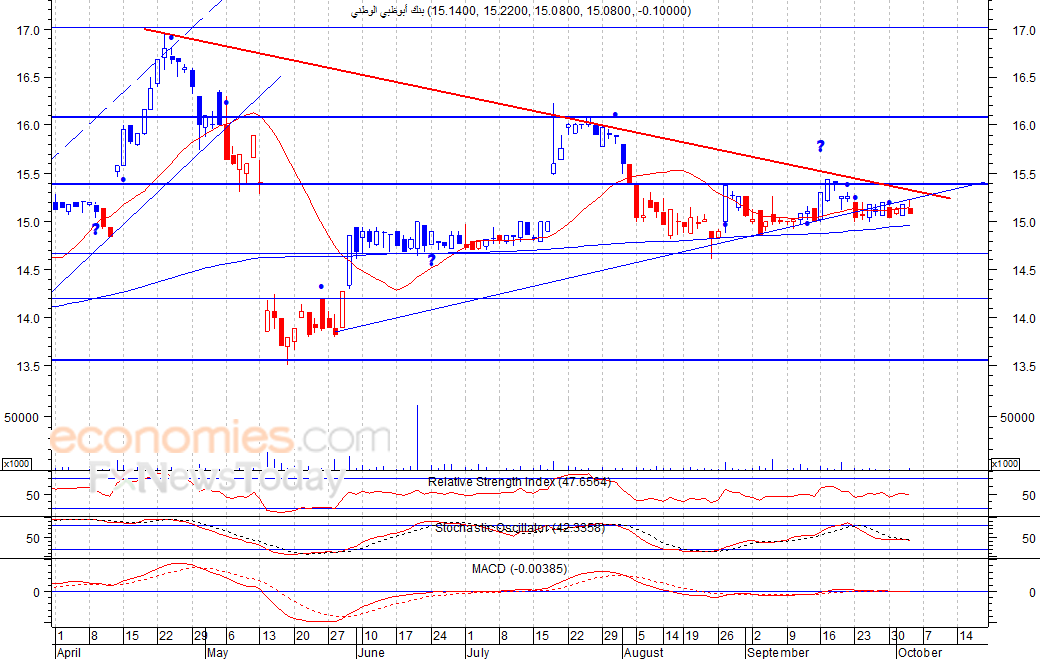1040x659 pixels.
Task: Click the date label 30 near October
Action: pos(898,636)
